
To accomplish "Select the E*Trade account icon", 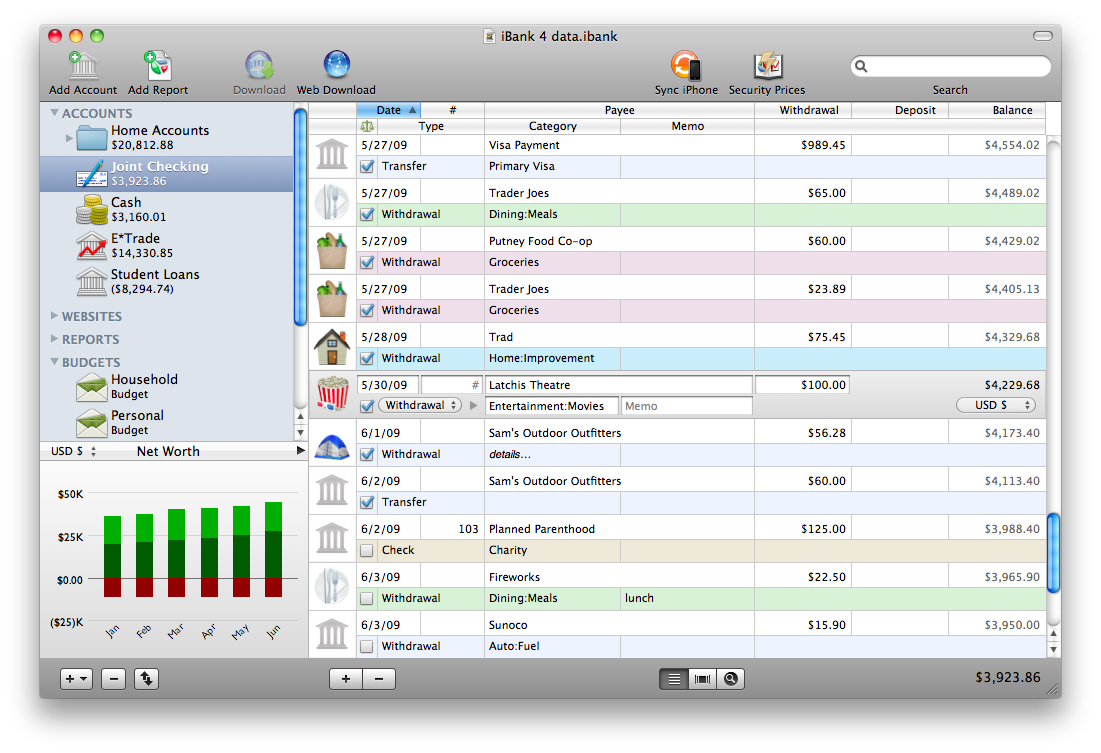I will (91, 245).
